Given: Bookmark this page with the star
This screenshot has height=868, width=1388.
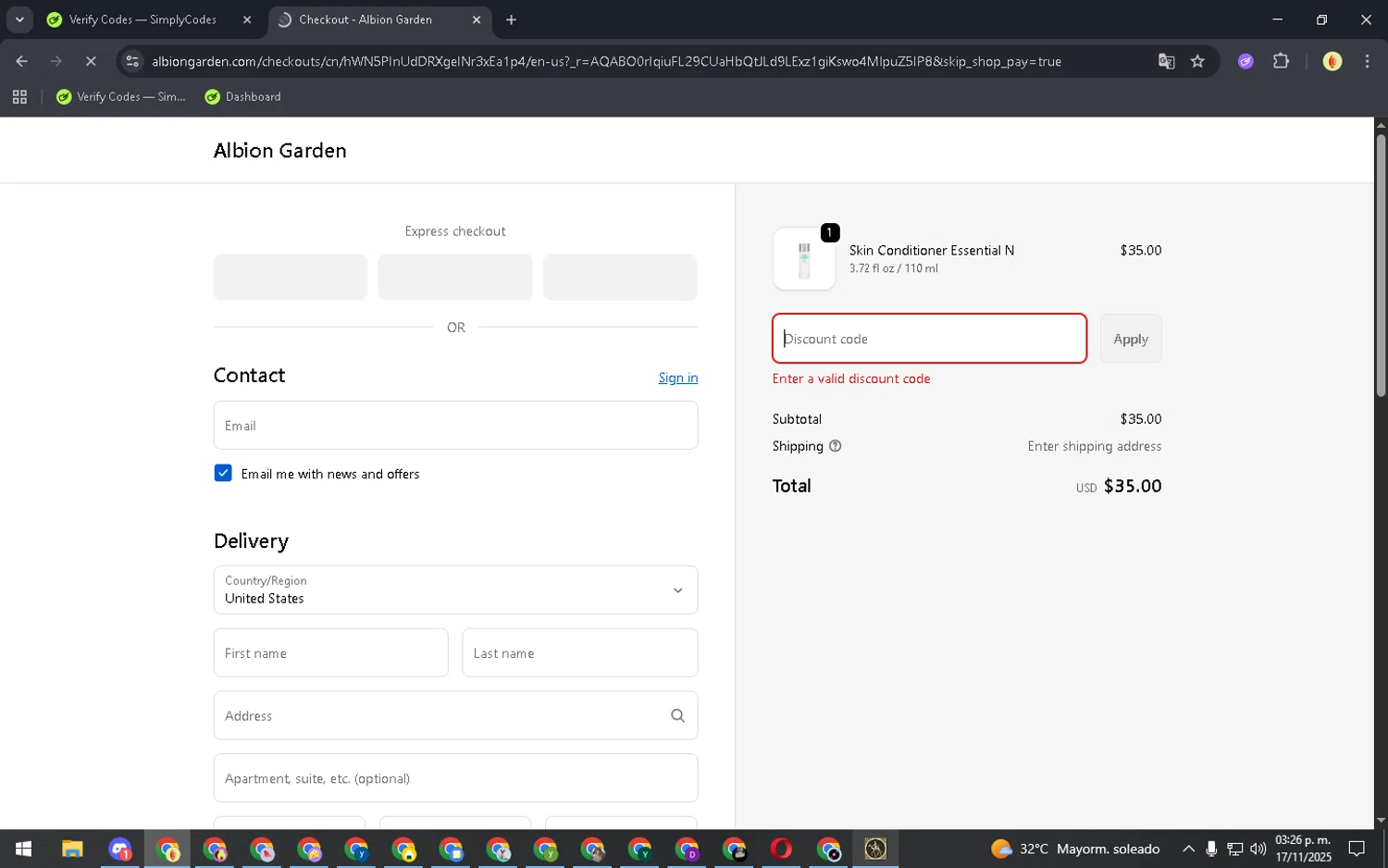Looking at the screenshot, I should [1197, 61].
